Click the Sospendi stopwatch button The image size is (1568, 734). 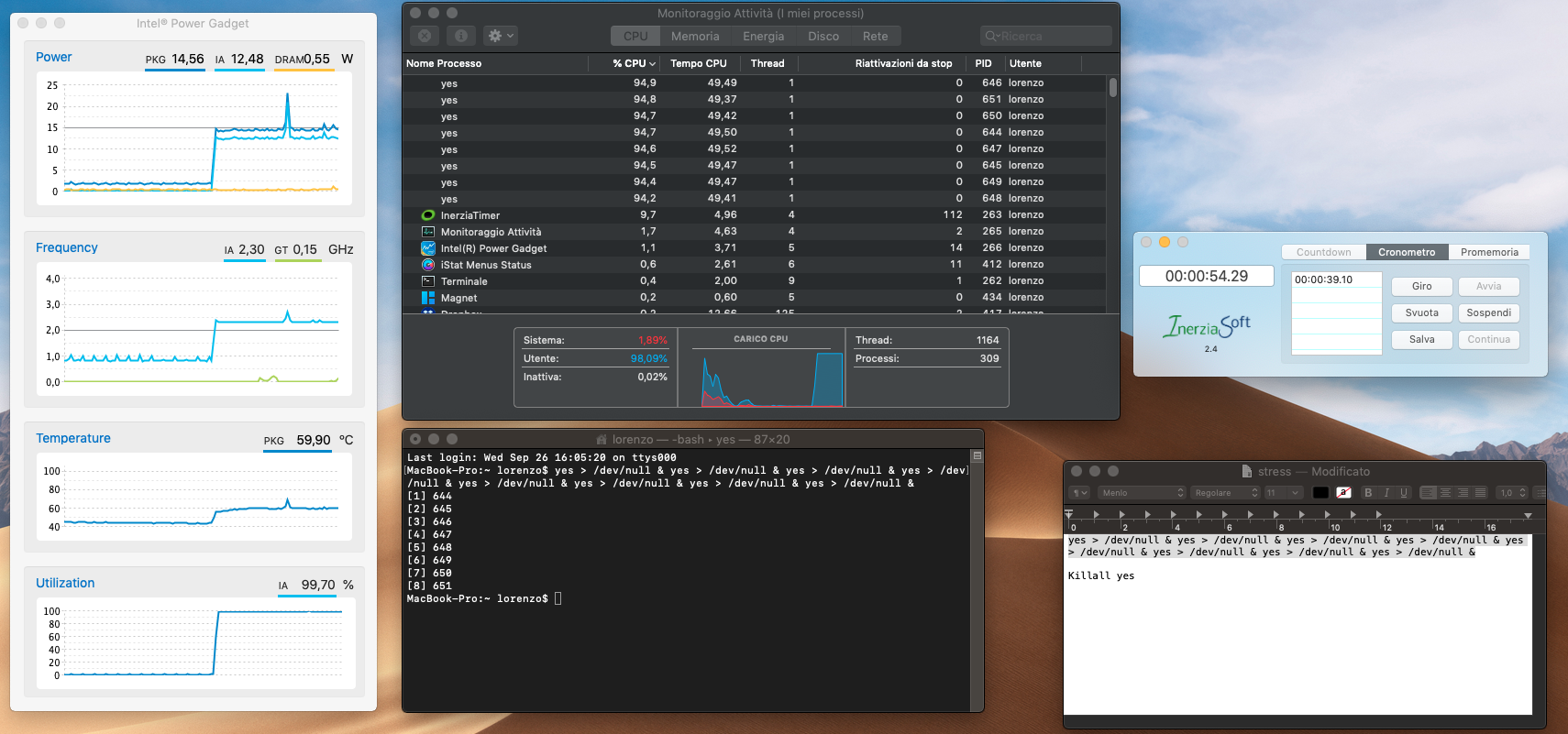[1488, 312]
